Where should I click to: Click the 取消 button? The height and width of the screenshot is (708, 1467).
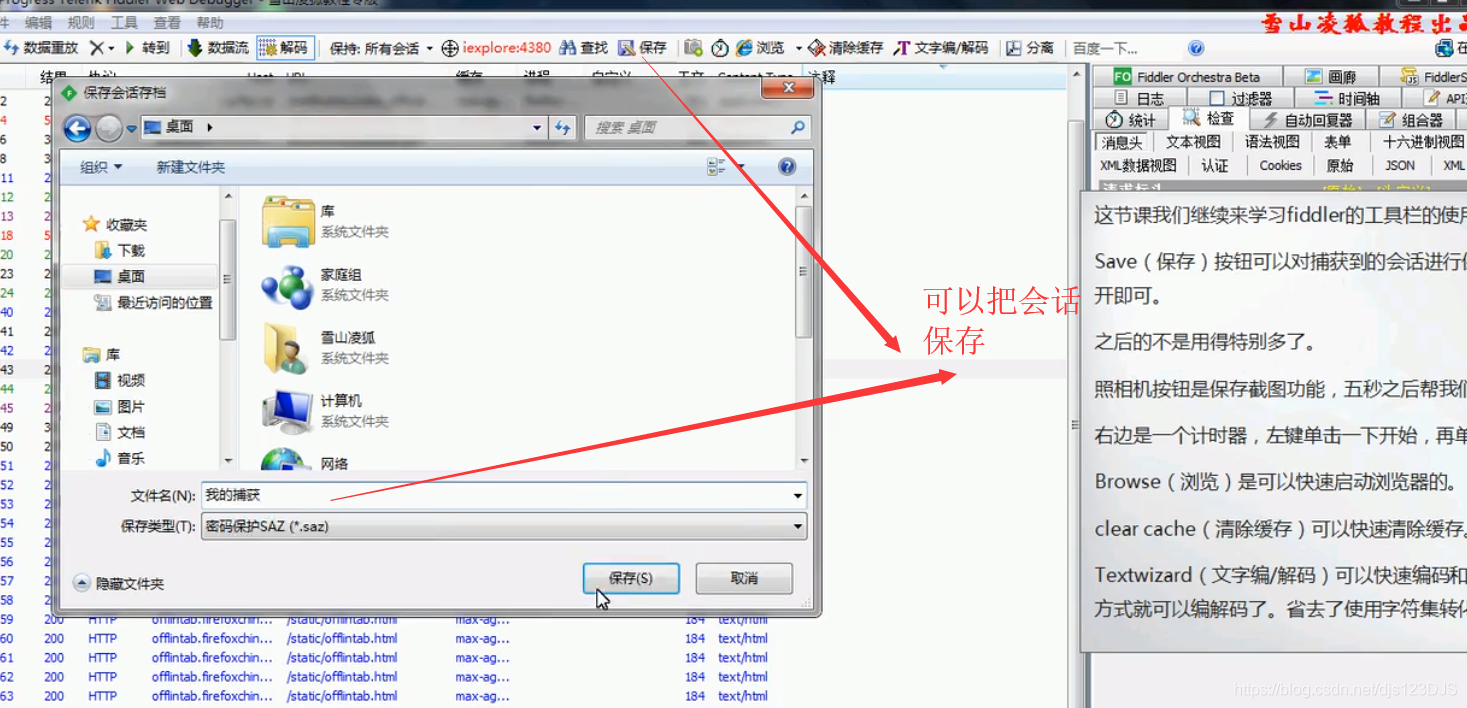pos(744,578)
